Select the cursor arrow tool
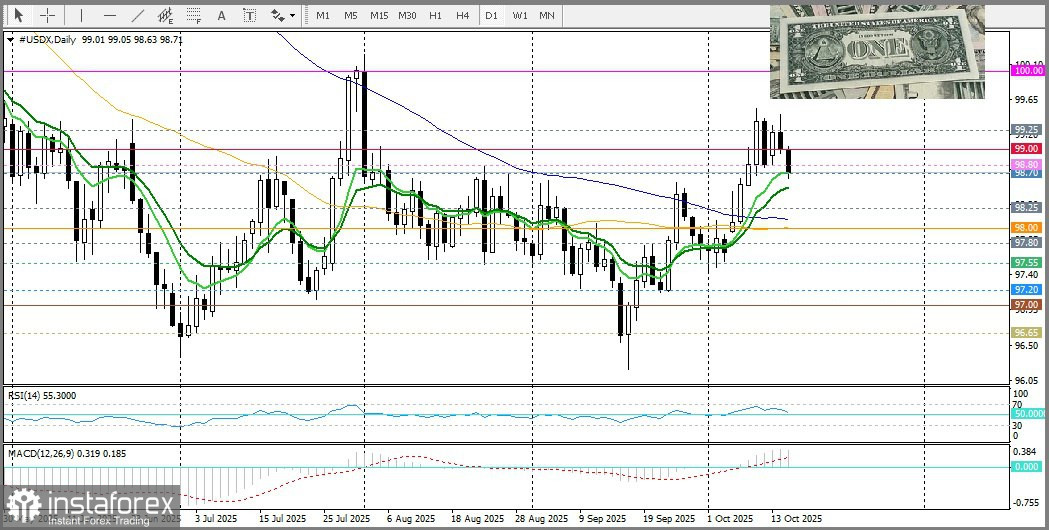The image size is (1049, 530). point(18,16)
